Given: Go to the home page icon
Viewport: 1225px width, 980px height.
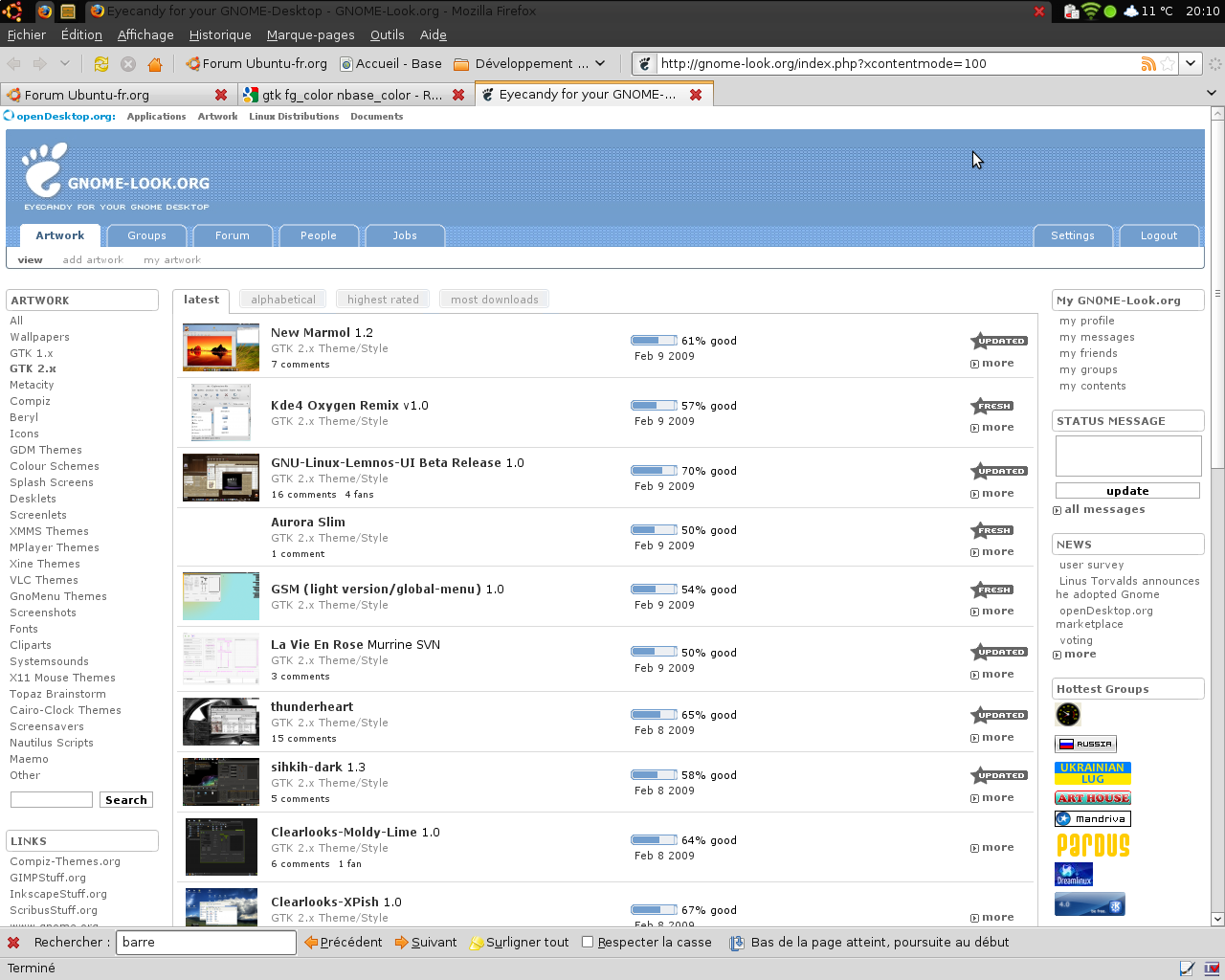Looking at the screenshot, I should click(x=155, y=64).
